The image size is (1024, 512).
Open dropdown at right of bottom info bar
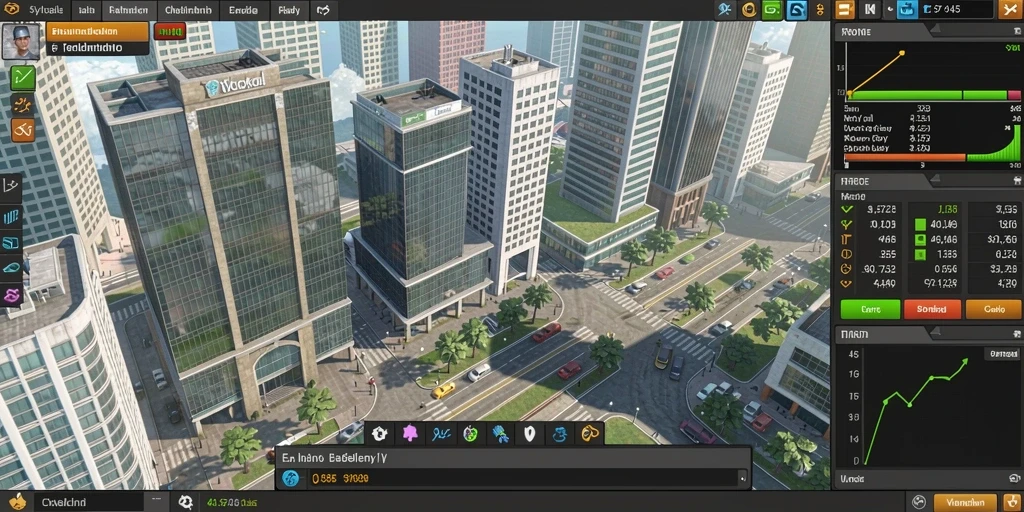click(741, 479)
